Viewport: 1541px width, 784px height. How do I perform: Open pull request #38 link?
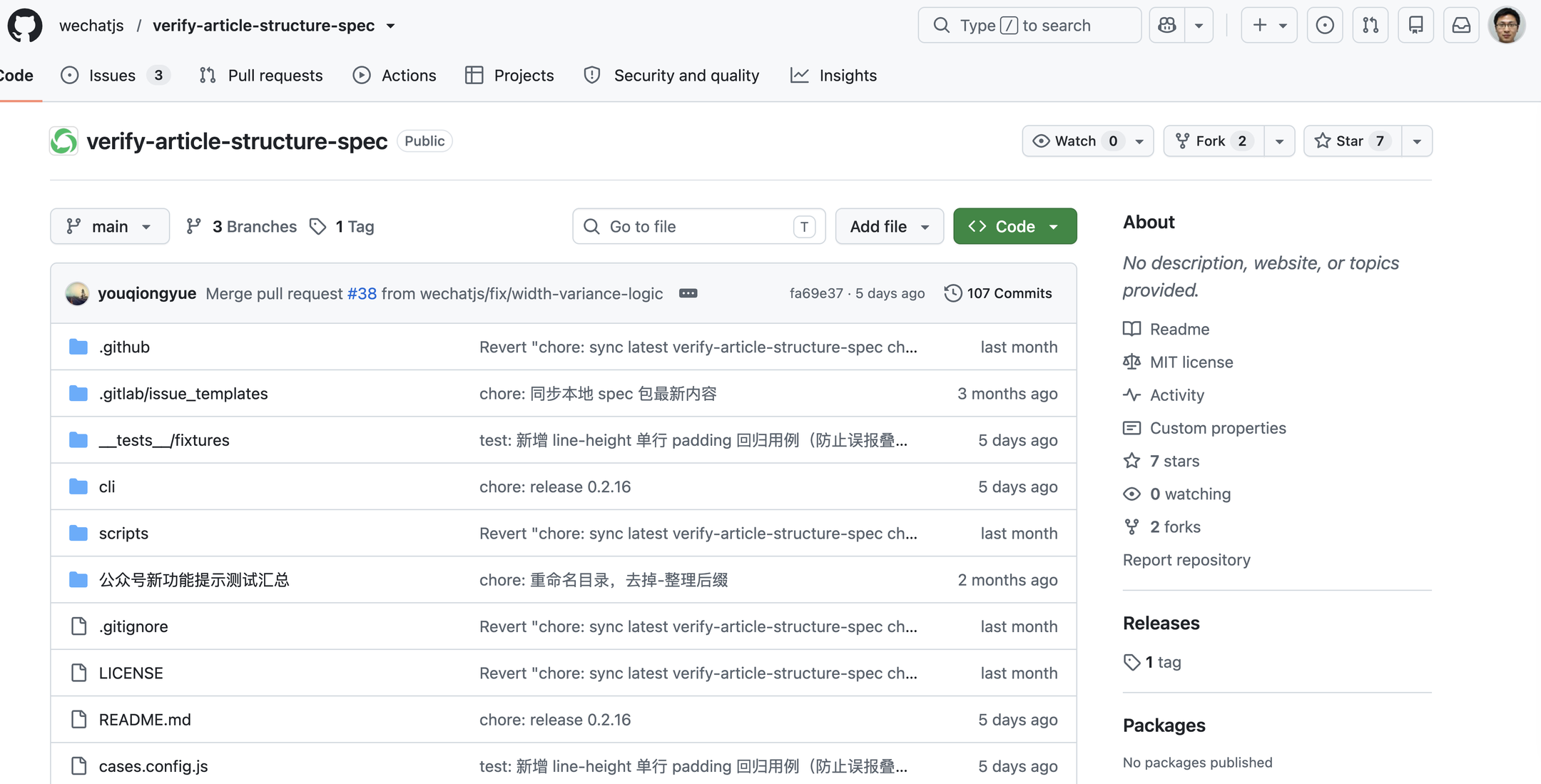tap(362, 293)
